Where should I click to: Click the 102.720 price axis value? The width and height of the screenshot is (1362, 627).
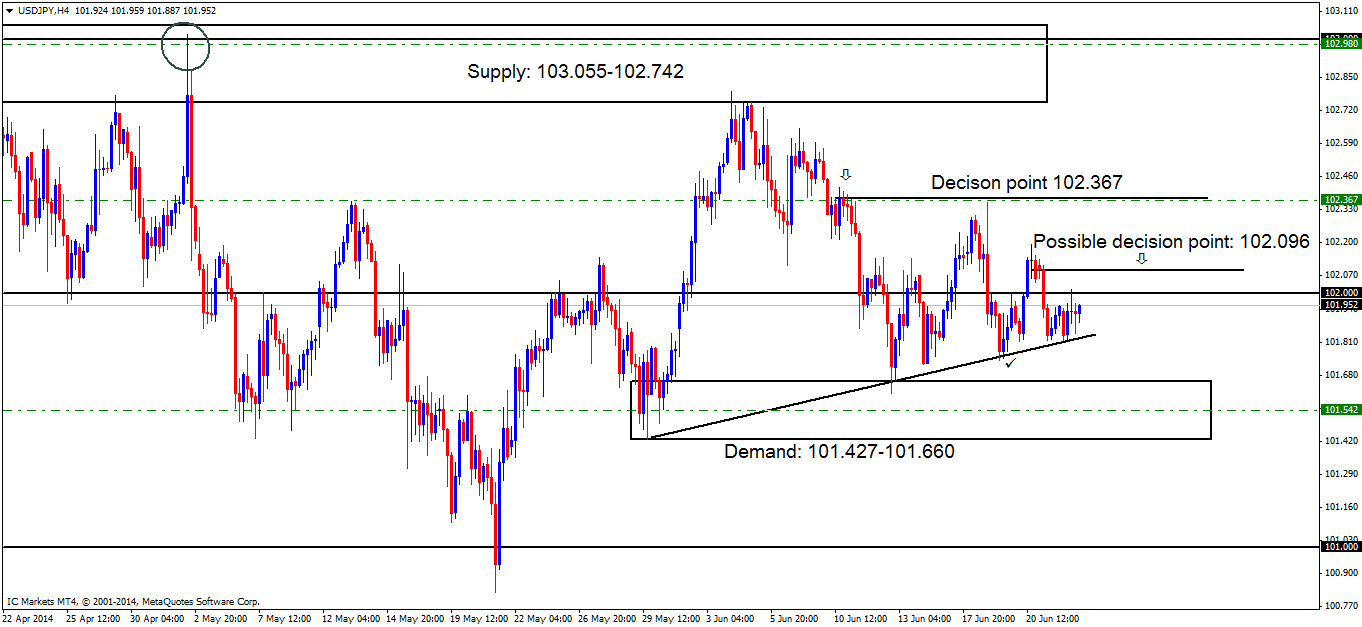tap(1341, 109)
